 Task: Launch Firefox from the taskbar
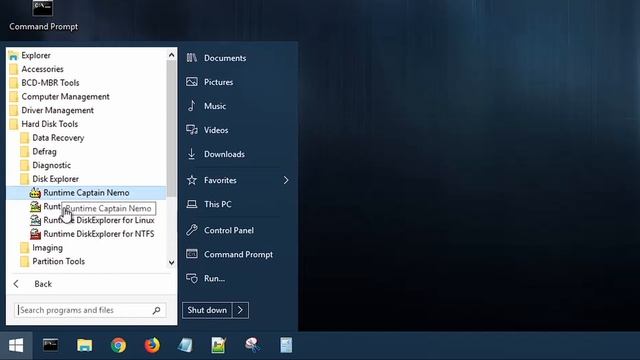coord(152,345)
